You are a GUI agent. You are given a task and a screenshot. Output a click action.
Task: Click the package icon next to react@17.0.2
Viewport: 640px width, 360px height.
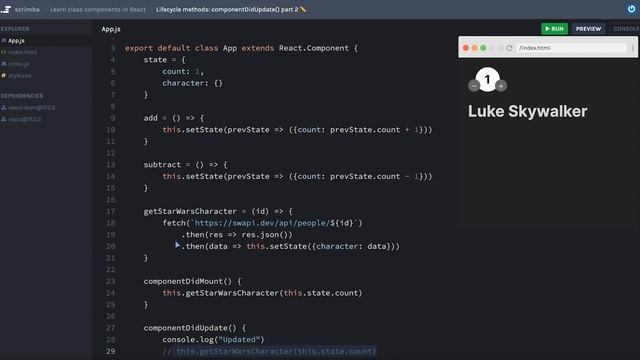click(x=4, y=119)
